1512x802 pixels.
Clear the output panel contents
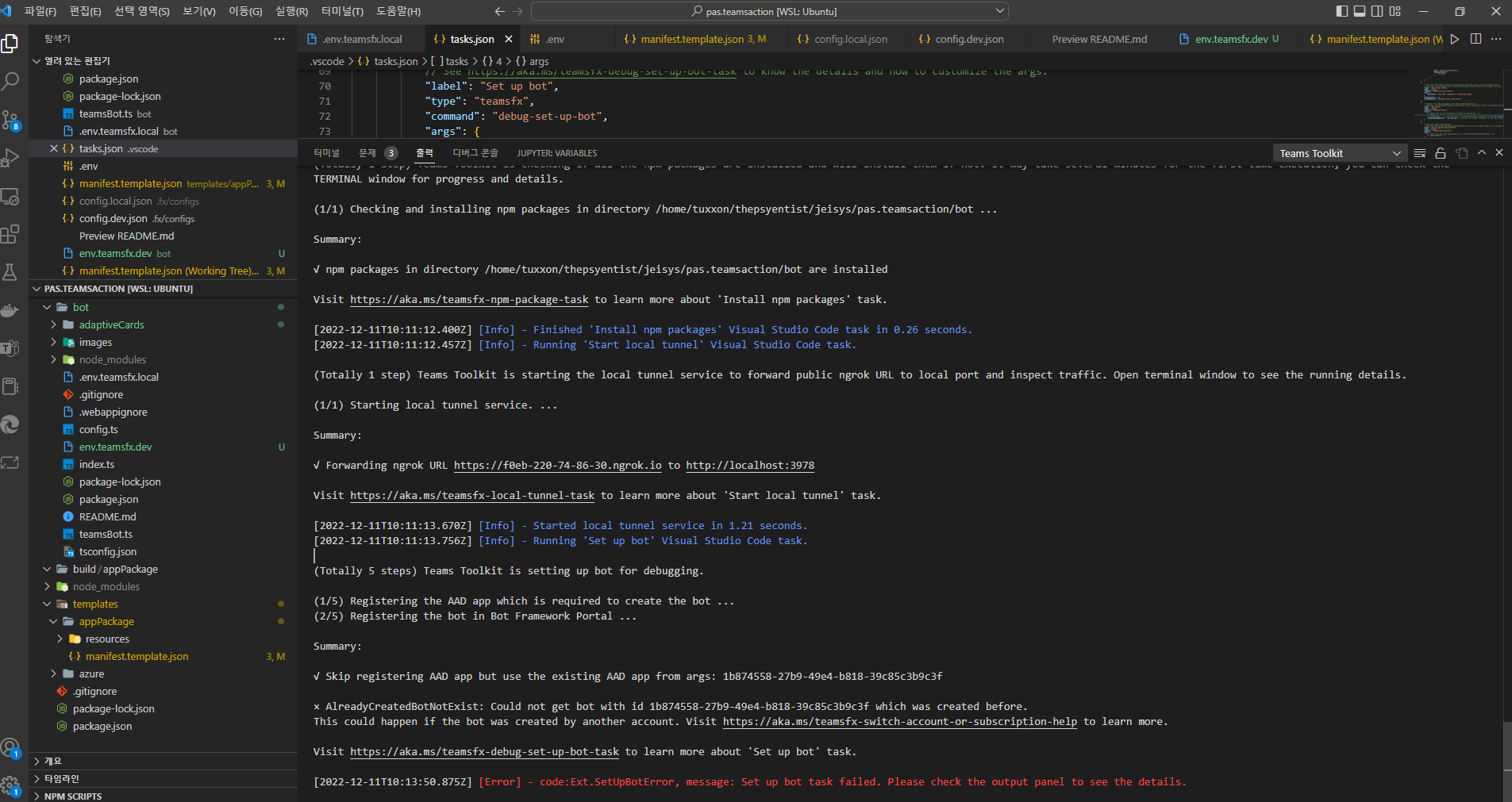[x=1420, y=152]
